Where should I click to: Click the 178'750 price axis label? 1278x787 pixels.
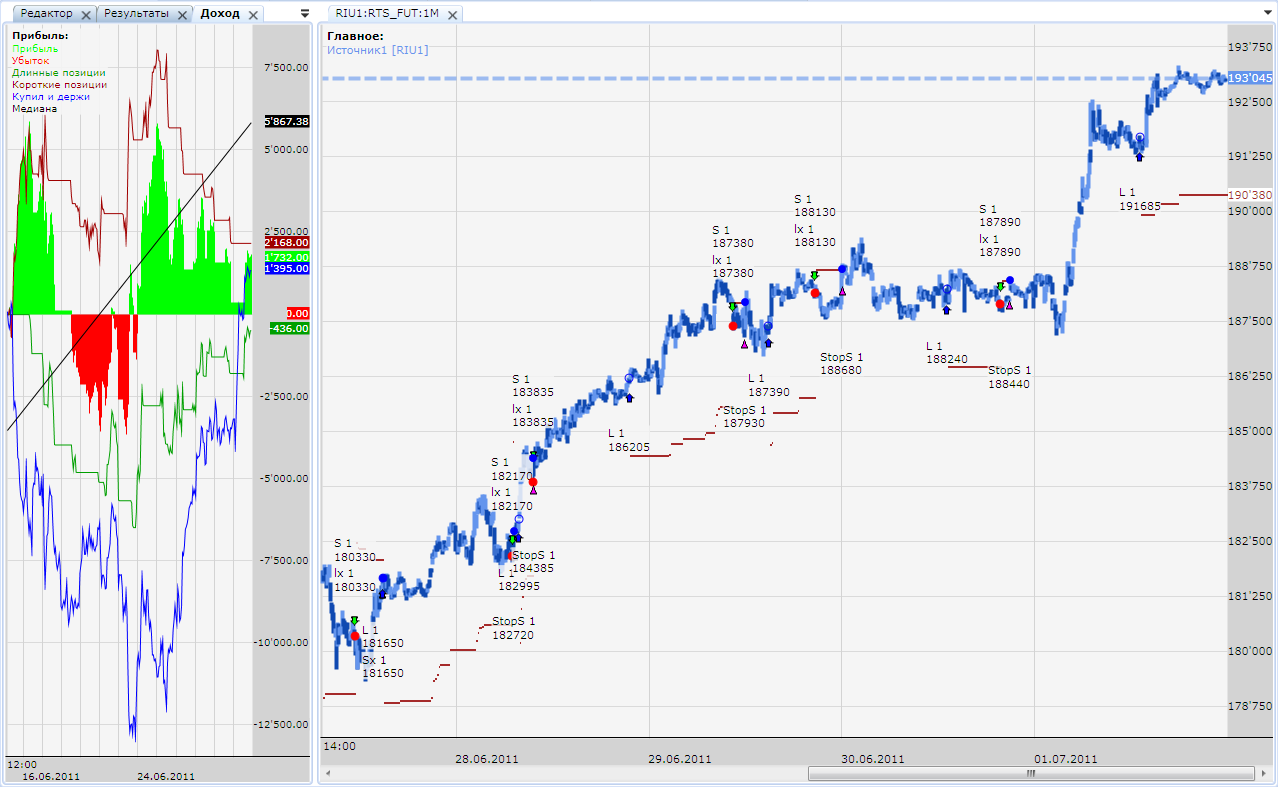pyautogui.click(x=1250, y=706)
